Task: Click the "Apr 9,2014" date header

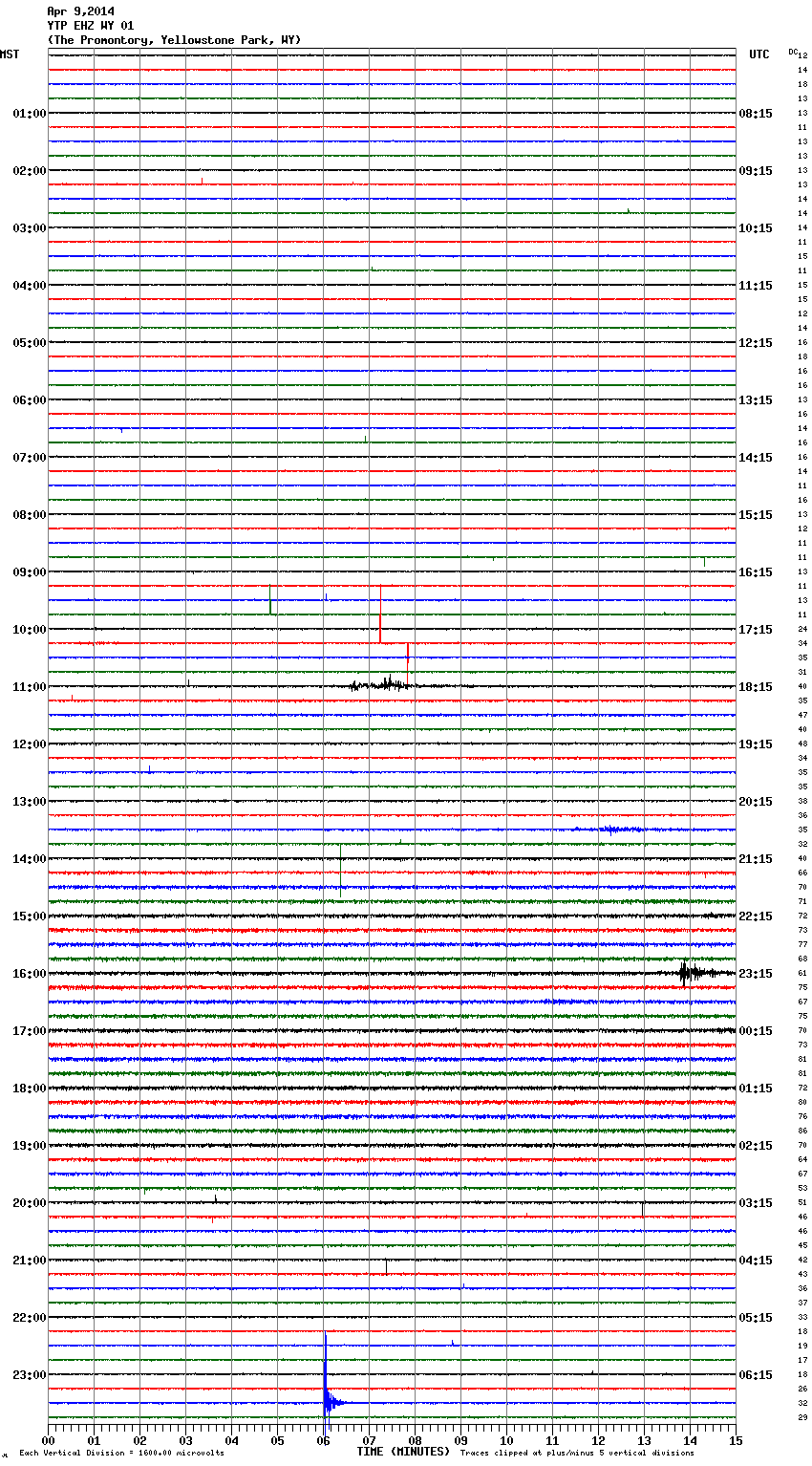Action: (x=80, y=11)
